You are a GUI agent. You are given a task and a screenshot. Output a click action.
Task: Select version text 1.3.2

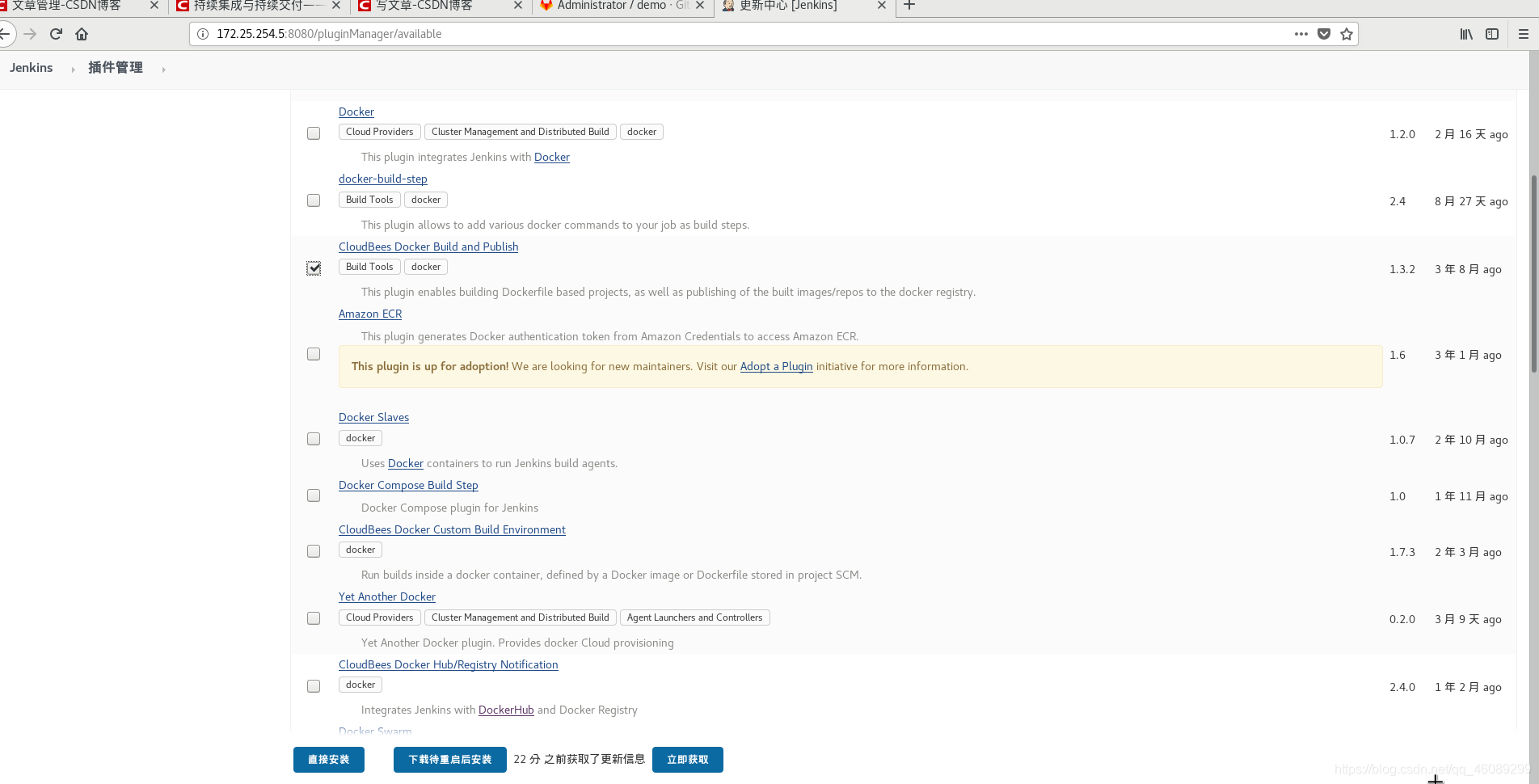[x=1402, y=269]
